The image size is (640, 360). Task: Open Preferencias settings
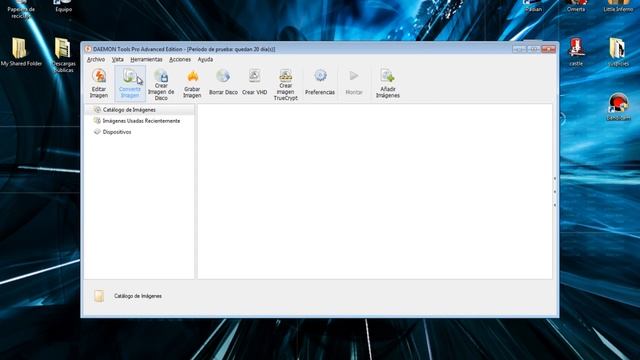pos(320,82)
